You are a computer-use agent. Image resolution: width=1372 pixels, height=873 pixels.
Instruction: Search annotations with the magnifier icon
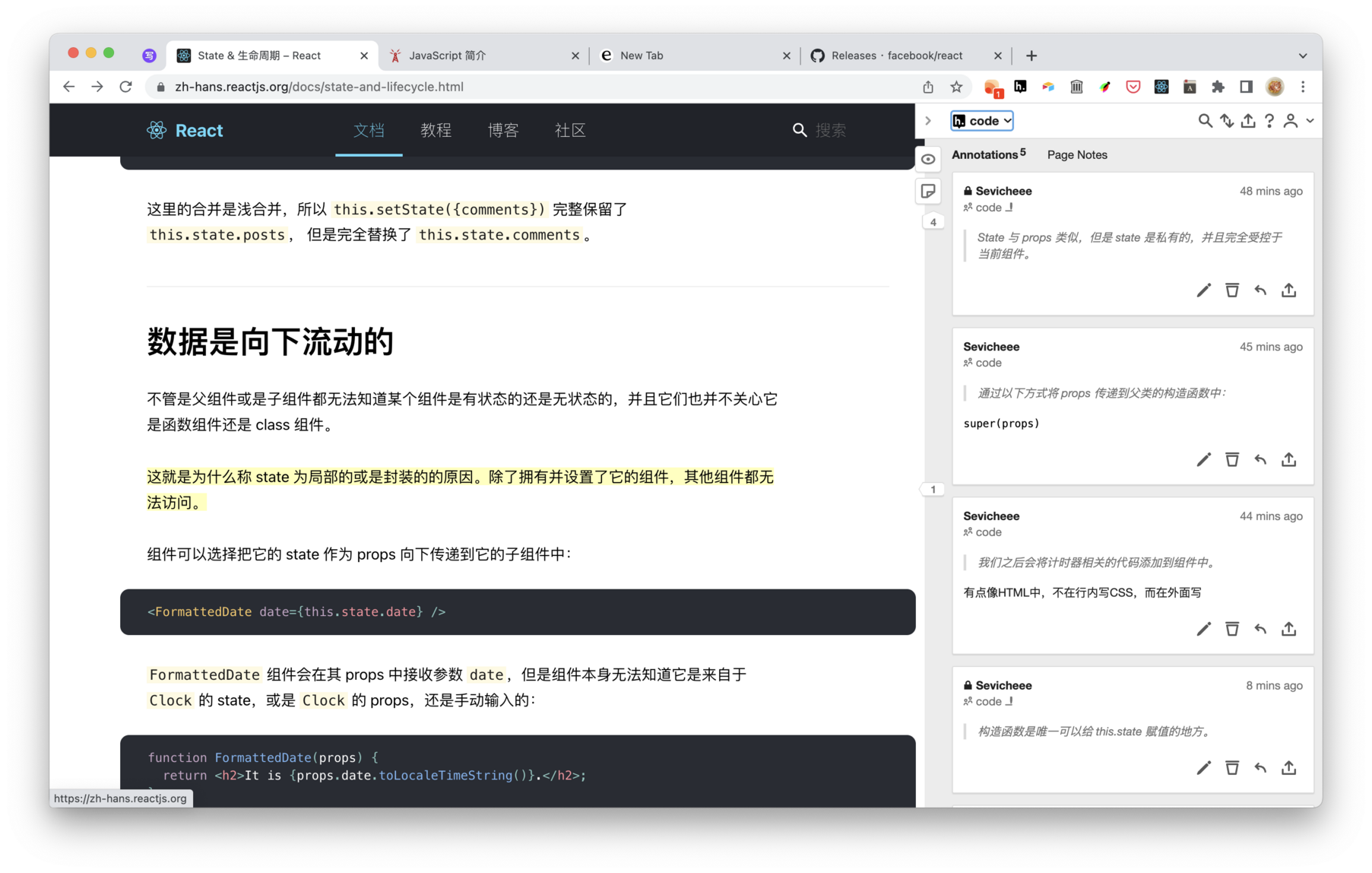pos(1205,121)
